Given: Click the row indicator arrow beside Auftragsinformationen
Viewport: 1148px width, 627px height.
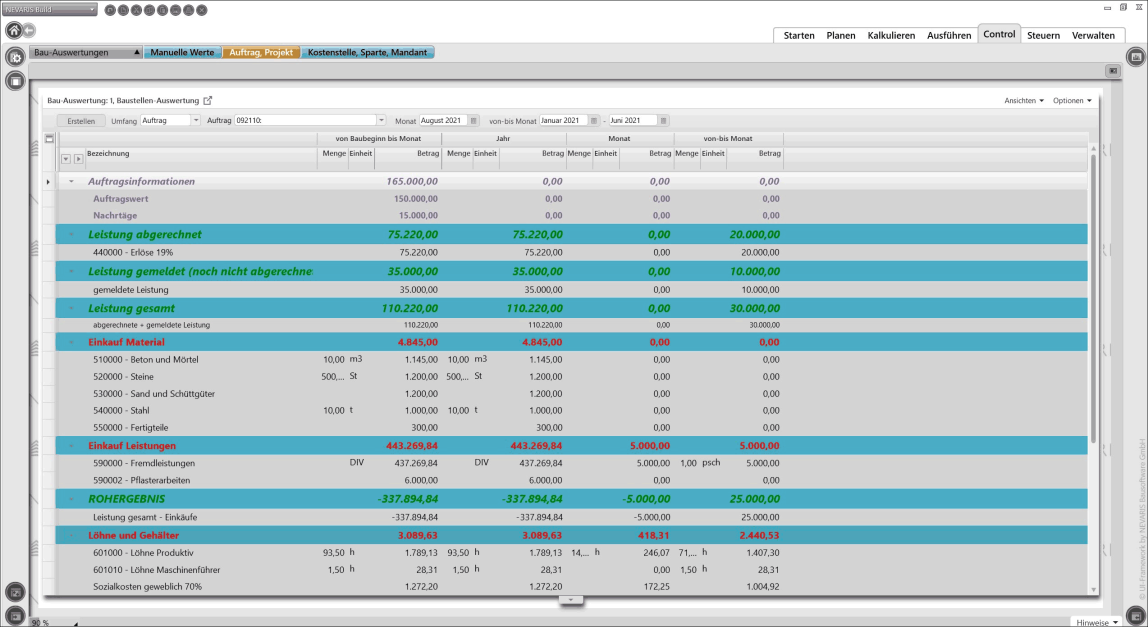Looking at the screenshot, I should (48, 182).
